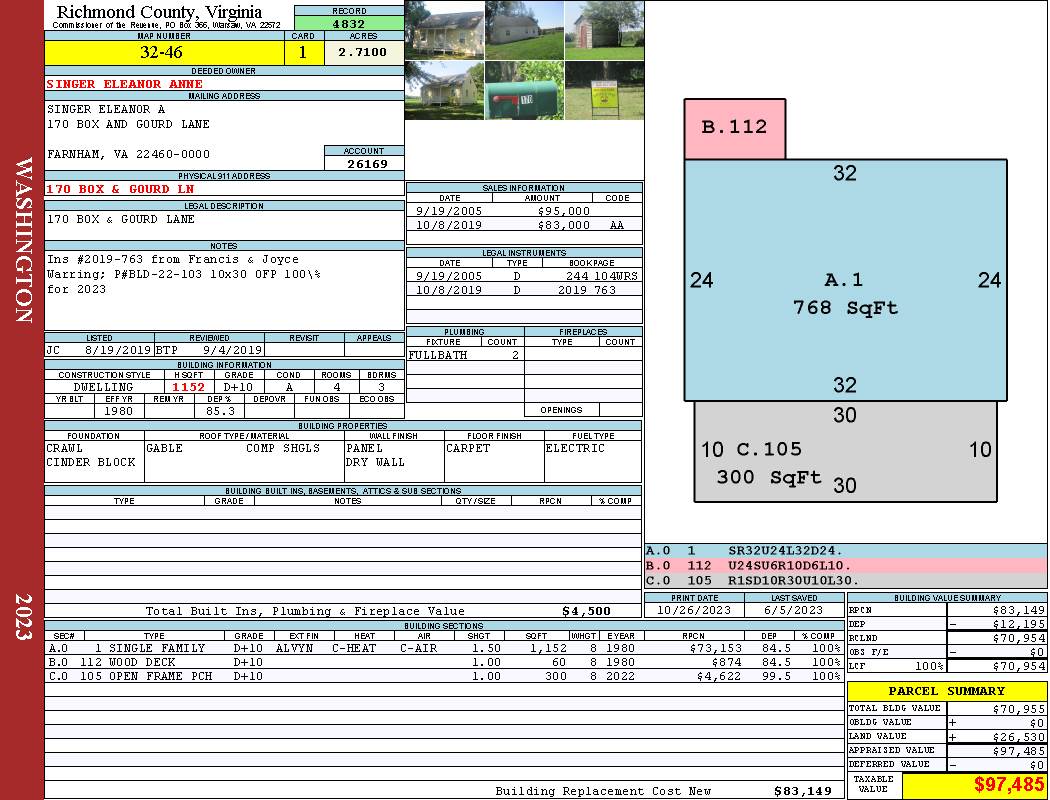This screenshot has height=800, width=1050.
Task: Open the green mailbox photo thumbnail
Action: 524,90
